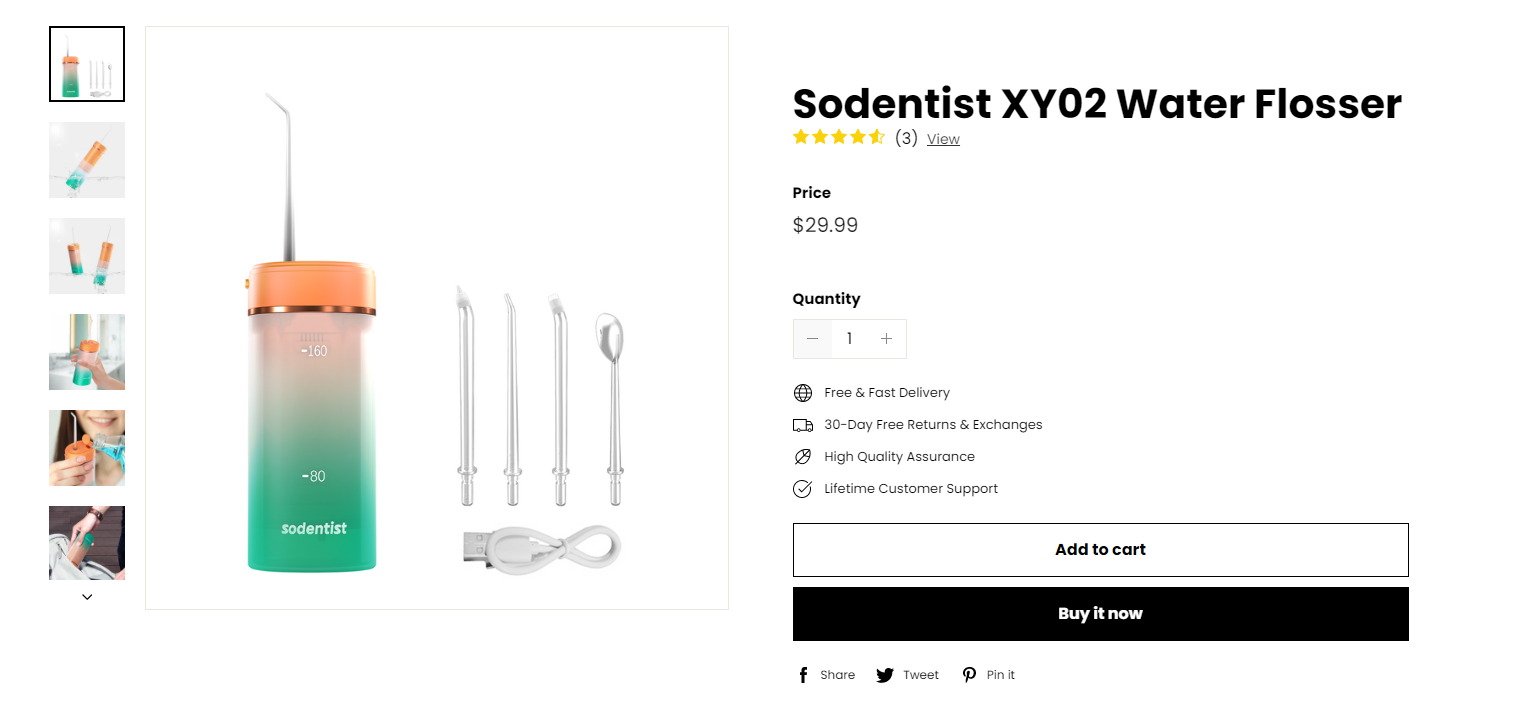The height and width of the screenshot is (703, 1513).
Task: Click the quantity number input field
Action: click(849, 339)
